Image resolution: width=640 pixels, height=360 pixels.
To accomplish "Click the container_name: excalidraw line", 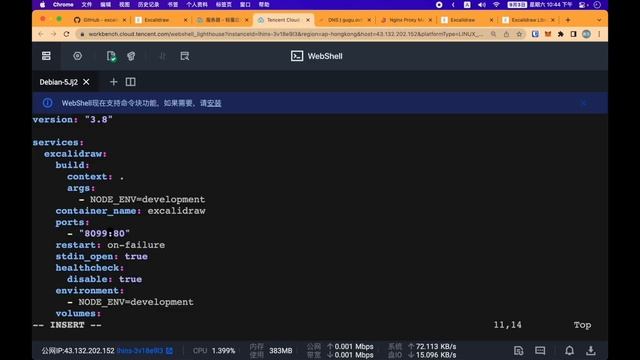I will [131, 211].
